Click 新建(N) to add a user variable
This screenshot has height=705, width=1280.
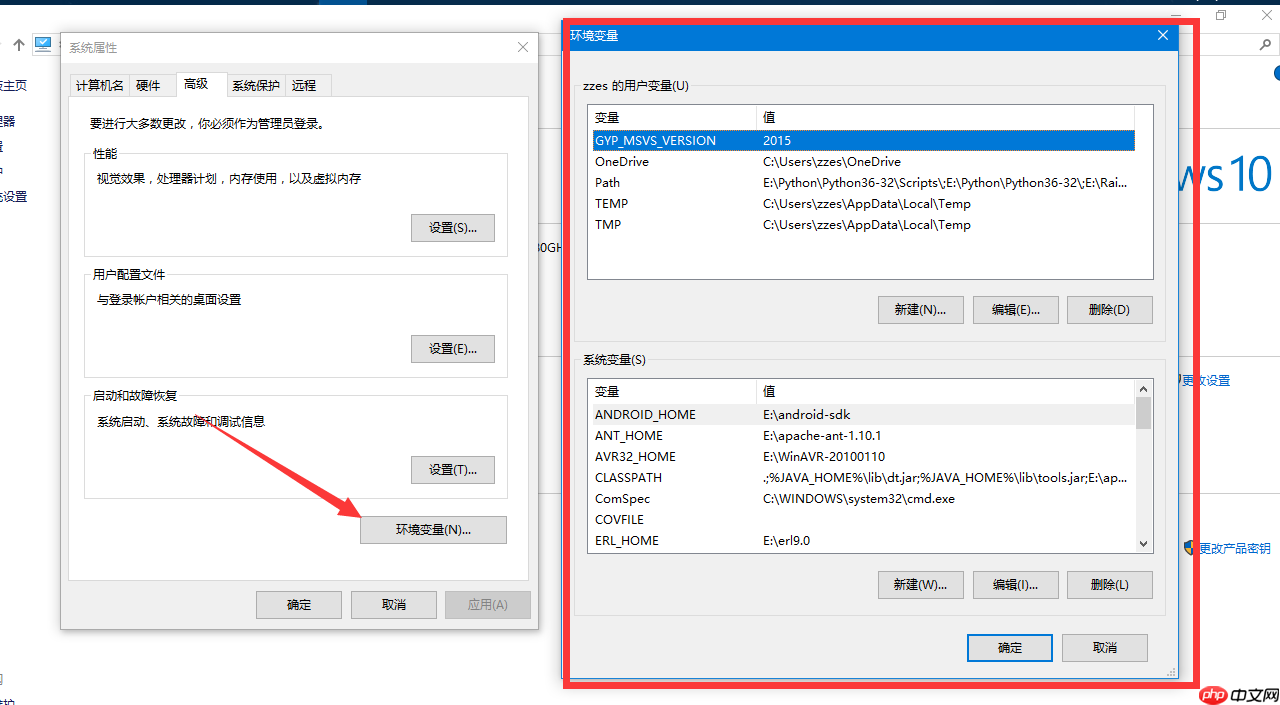tap(920, 309)
